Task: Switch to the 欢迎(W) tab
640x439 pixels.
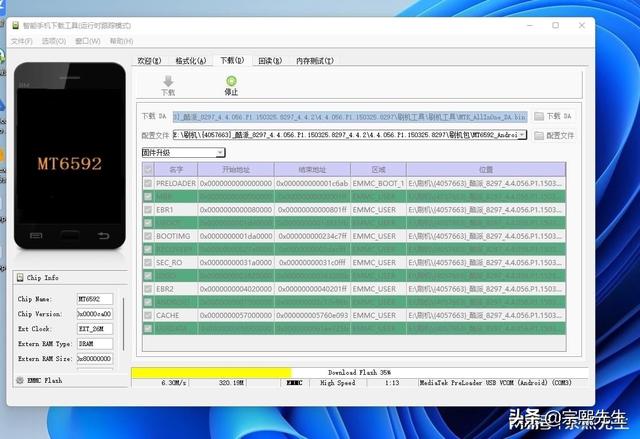Action: click(x=149, y=61)
